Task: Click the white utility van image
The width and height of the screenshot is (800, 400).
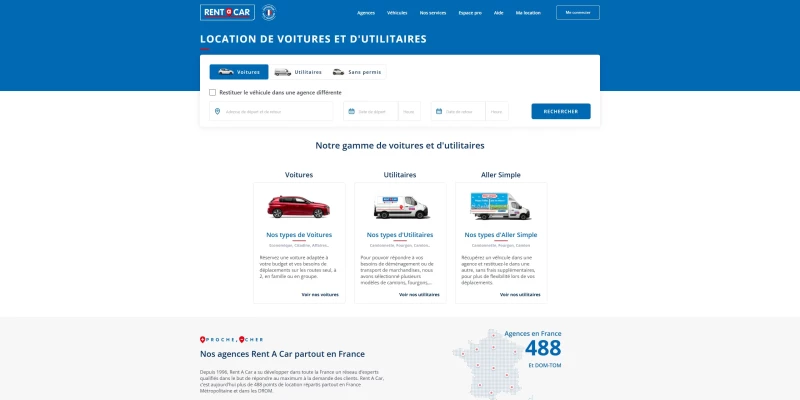Action: [x=401, y=207]
